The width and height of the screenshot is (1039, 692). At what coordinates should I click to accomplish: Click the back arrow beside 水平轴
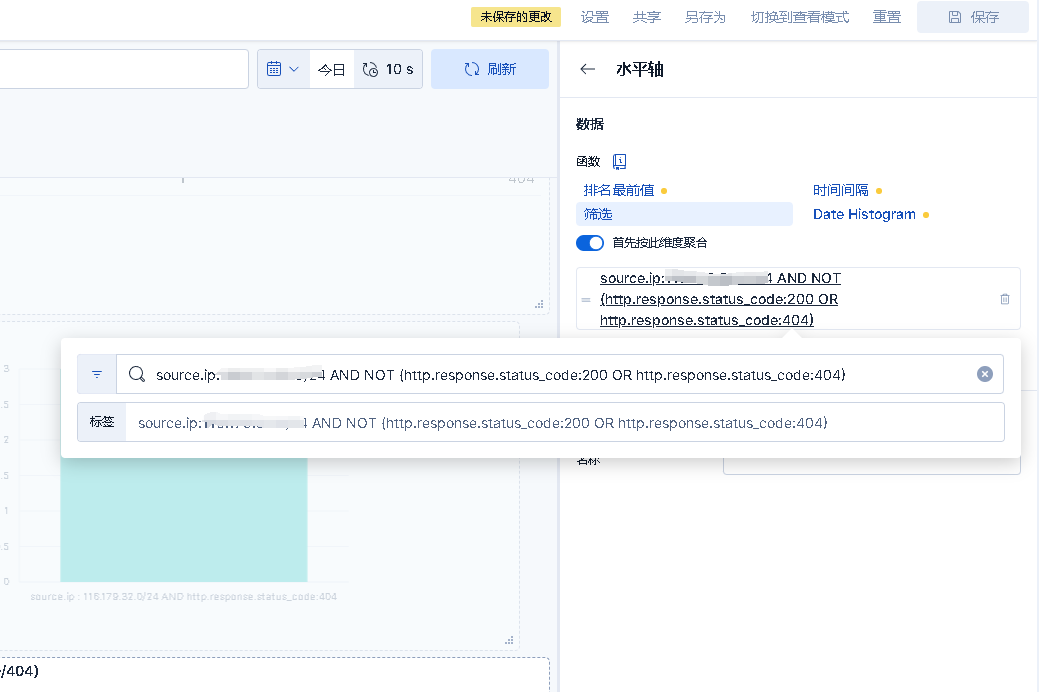tap(588, 69)
